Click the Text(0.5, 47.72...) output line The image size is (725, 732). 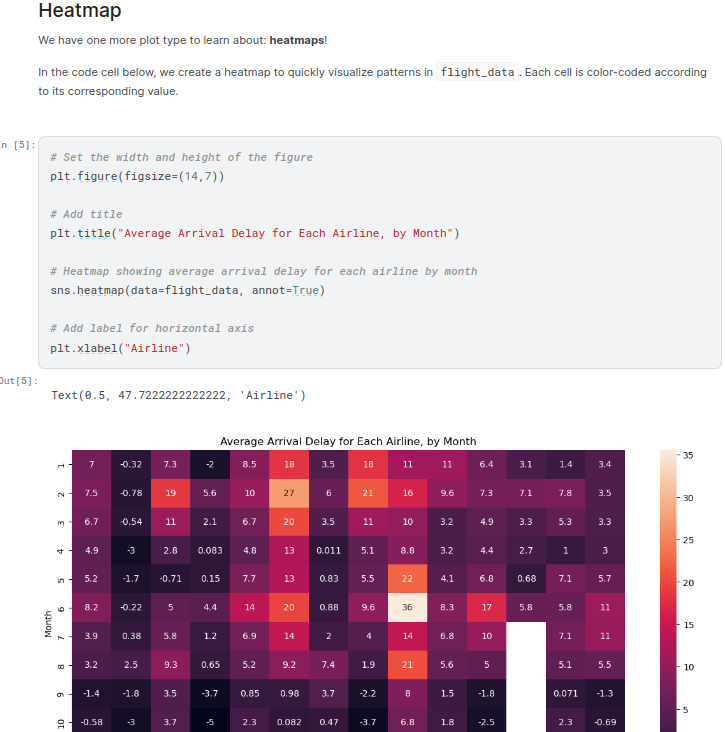click(x=178, y=395)
